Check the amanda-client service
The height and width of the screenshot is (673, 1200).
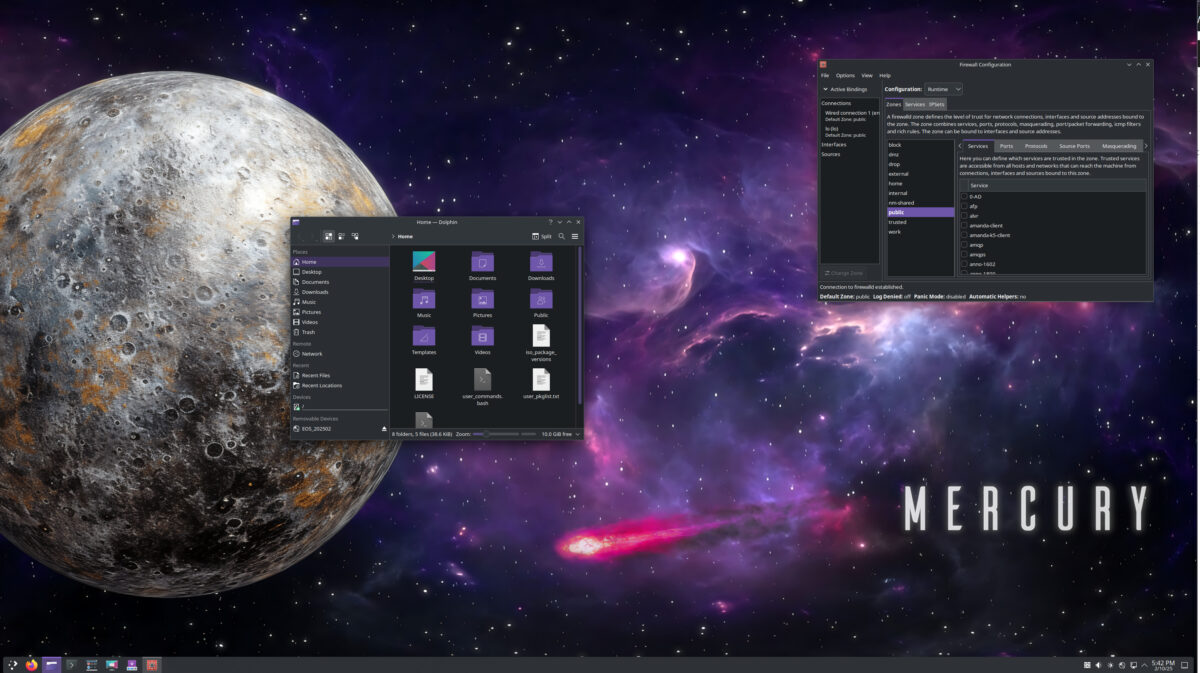[x=963, y=225]
